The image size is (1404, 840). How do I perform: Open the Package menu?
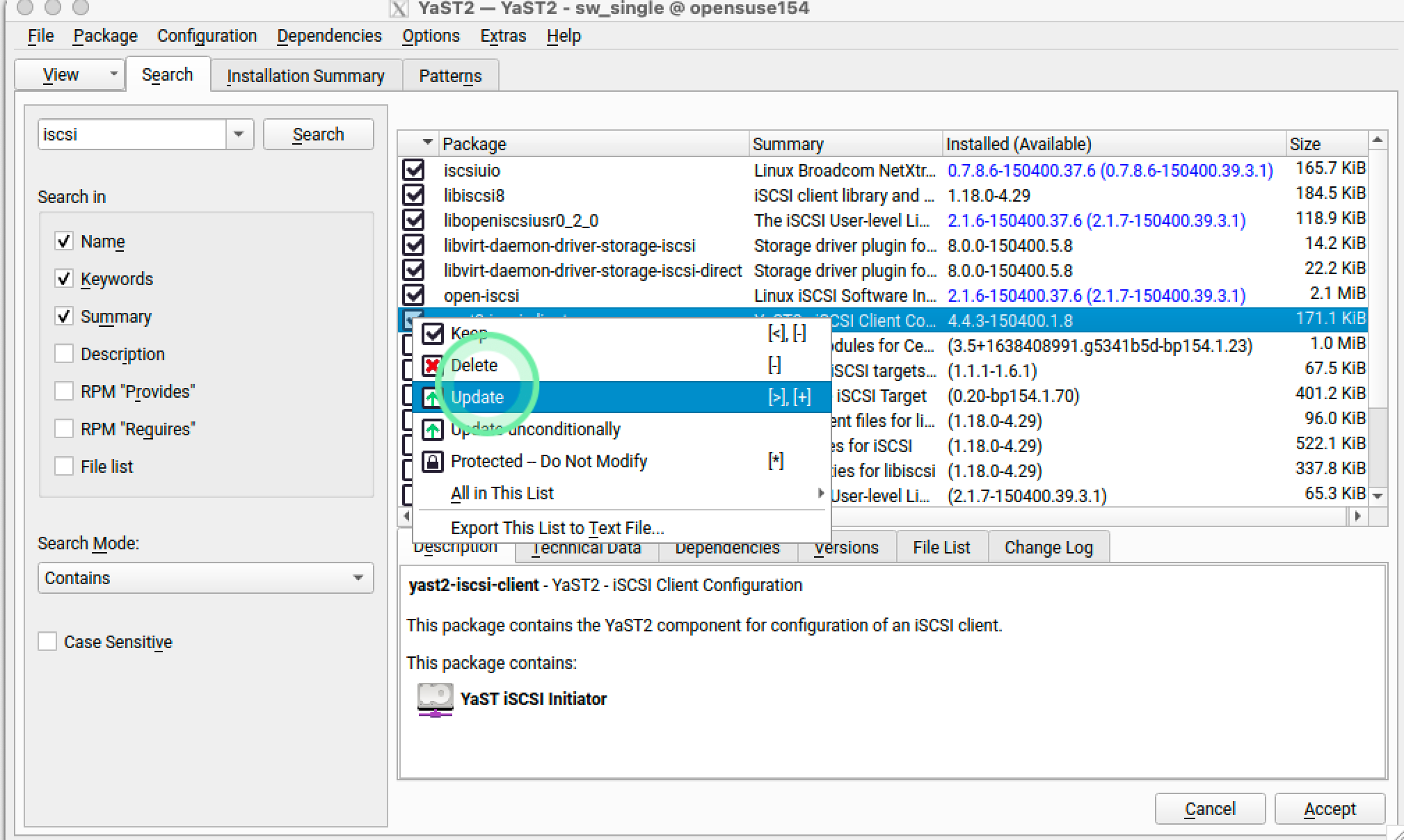105,35
